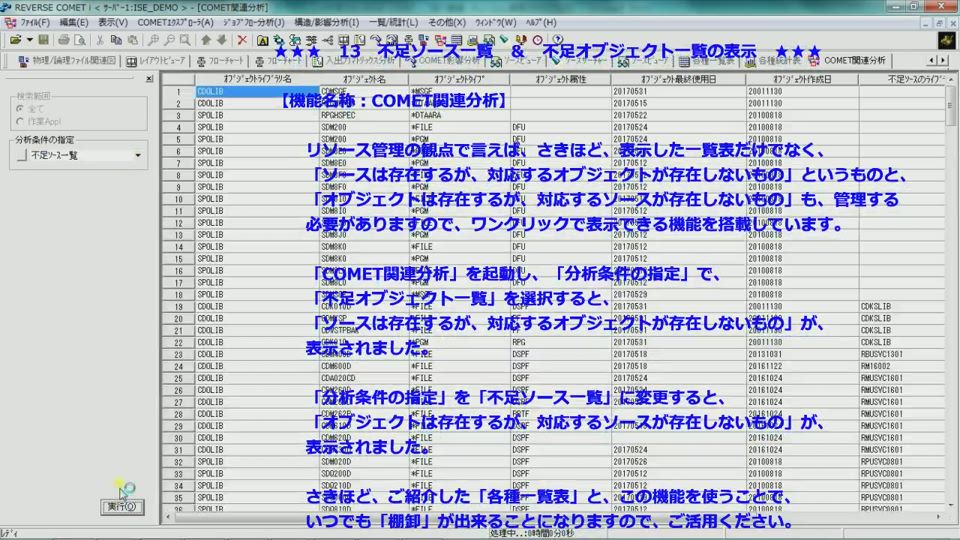The image size is (960, 540).
Task: Click the up arrow toolbar icon
Action: tap(205, 40)
